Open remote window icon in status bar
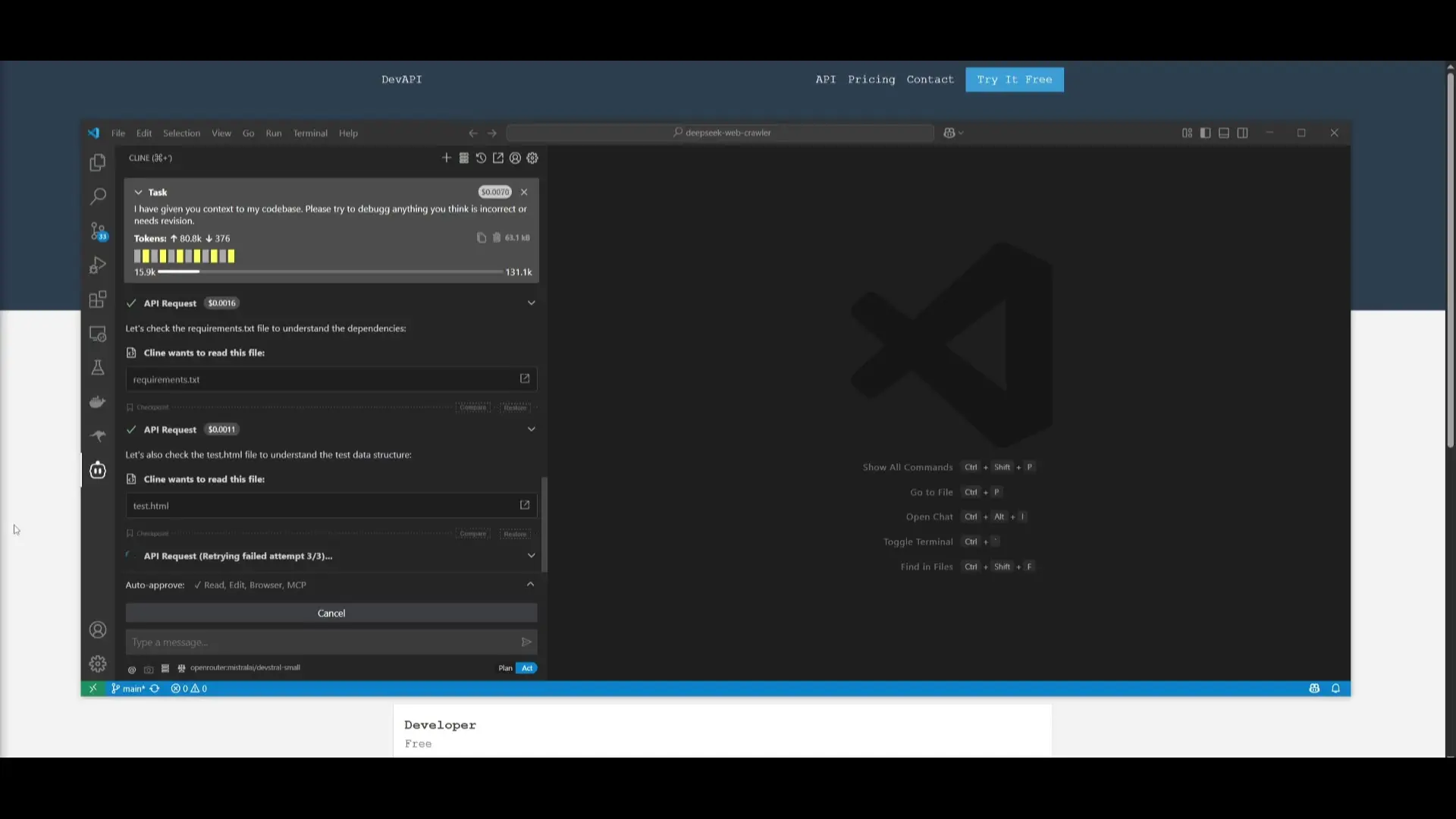Viewport: 1456px width, 819px height. click(93, 689)
